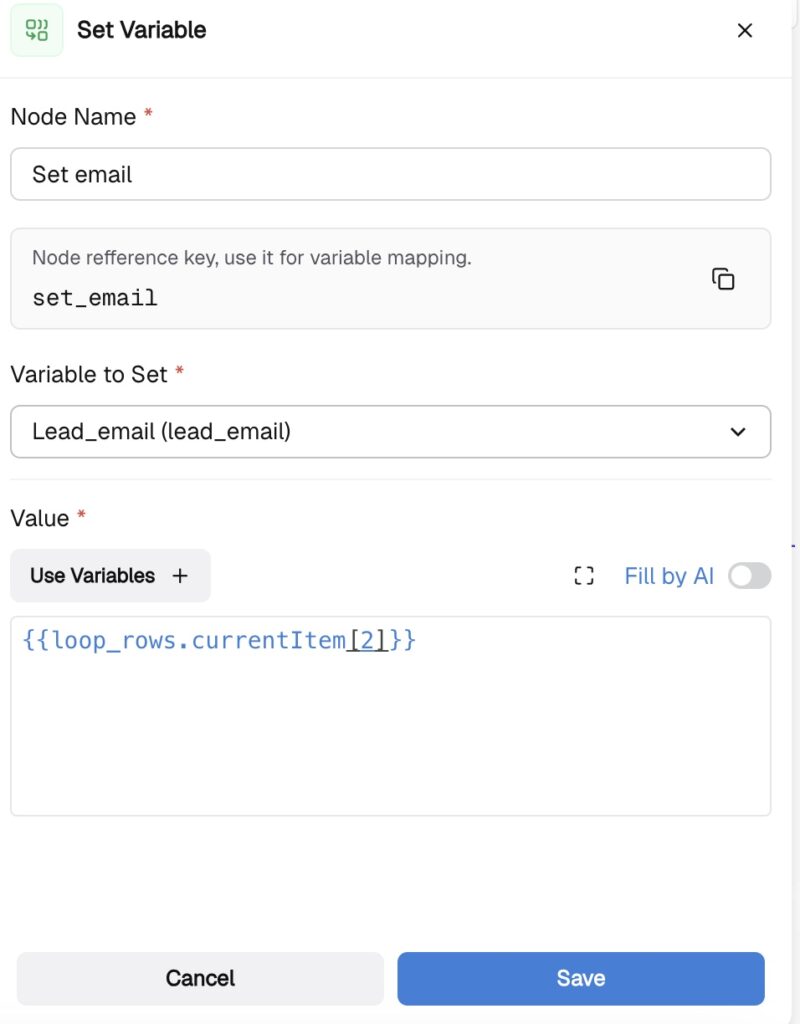Expand the Value editor to fullscreen

click(584, 575)
